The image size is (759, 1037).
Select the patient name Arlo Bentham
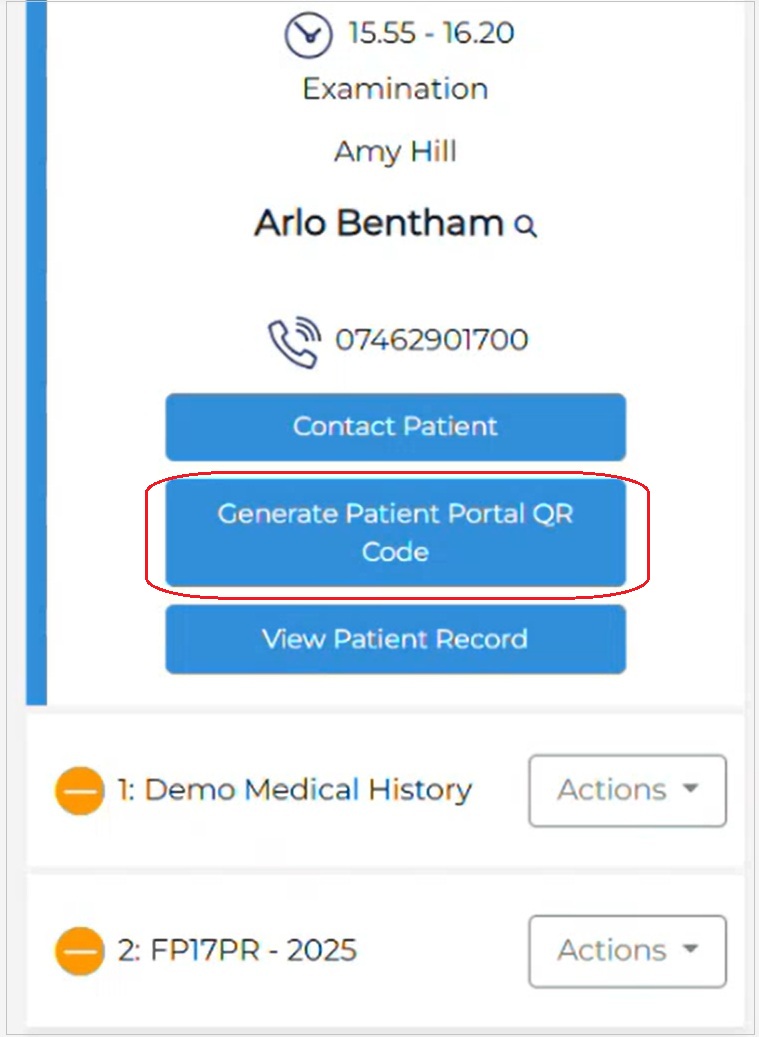click(x=378, y=223)
